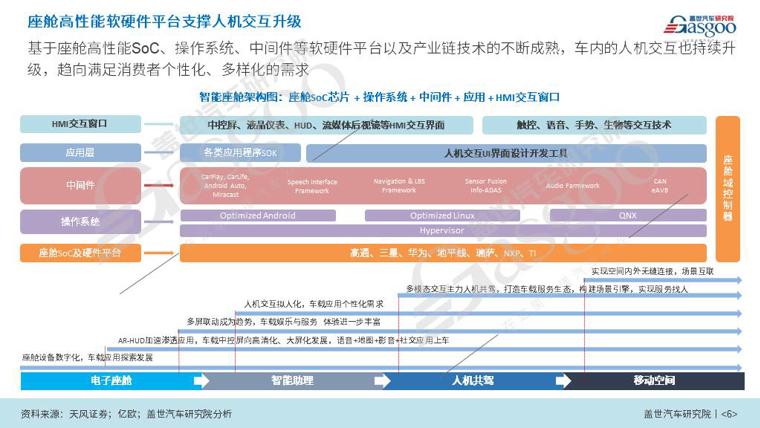Click the 高通、三星、华为 chip vendors bar
The width and height of the screenshot is (760, 428).
click(443, 253)
